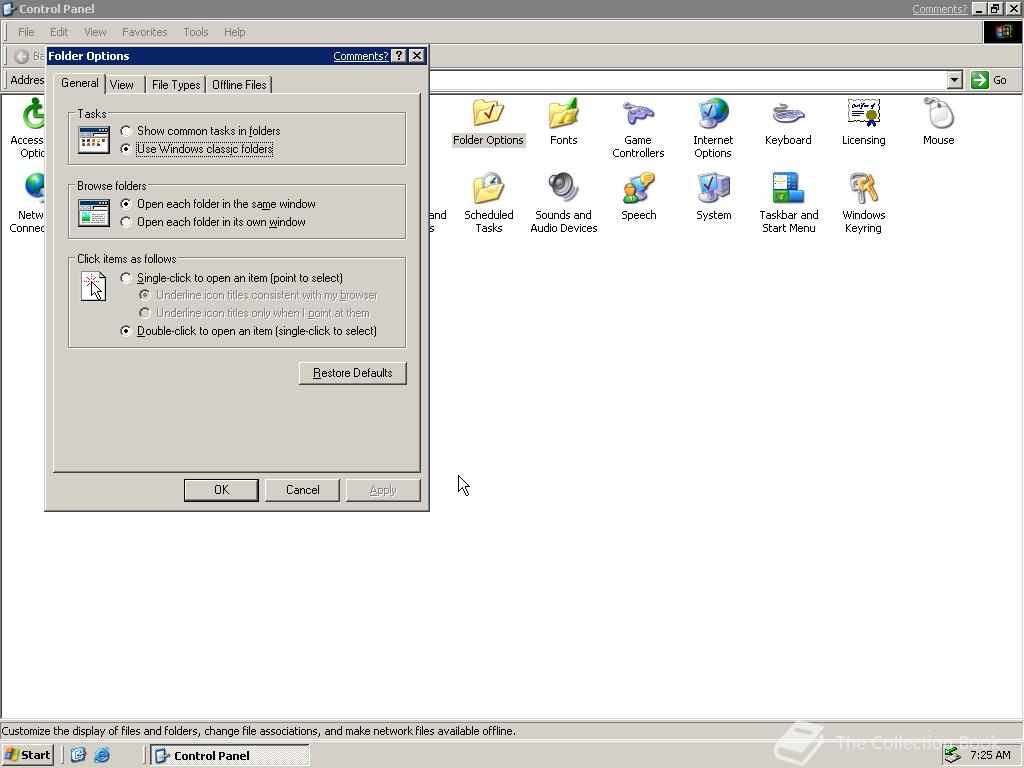Open the File menu
Viewport: 1024px width, 768px height.
tap(26, 32)
